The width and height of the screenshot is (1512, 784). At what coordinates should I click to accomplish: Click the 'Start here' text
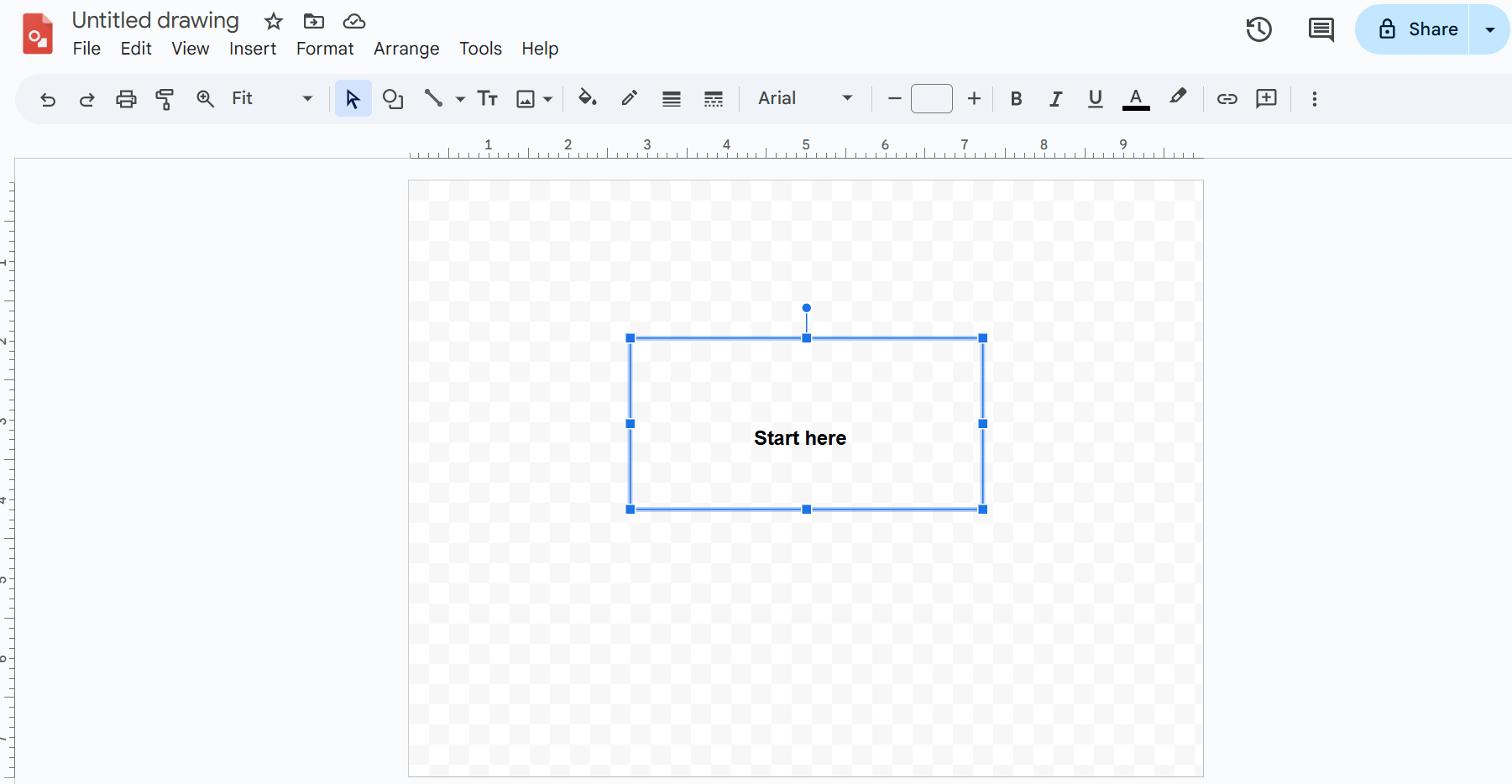(800, 438)
